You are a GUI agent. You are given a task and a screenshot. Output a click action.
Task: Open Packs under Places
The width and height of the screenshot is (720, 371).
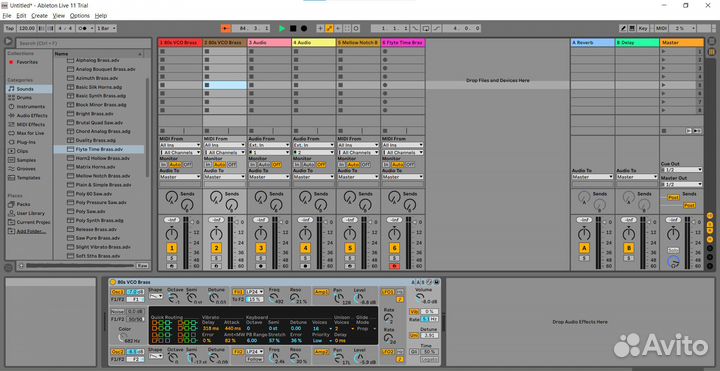29,204
